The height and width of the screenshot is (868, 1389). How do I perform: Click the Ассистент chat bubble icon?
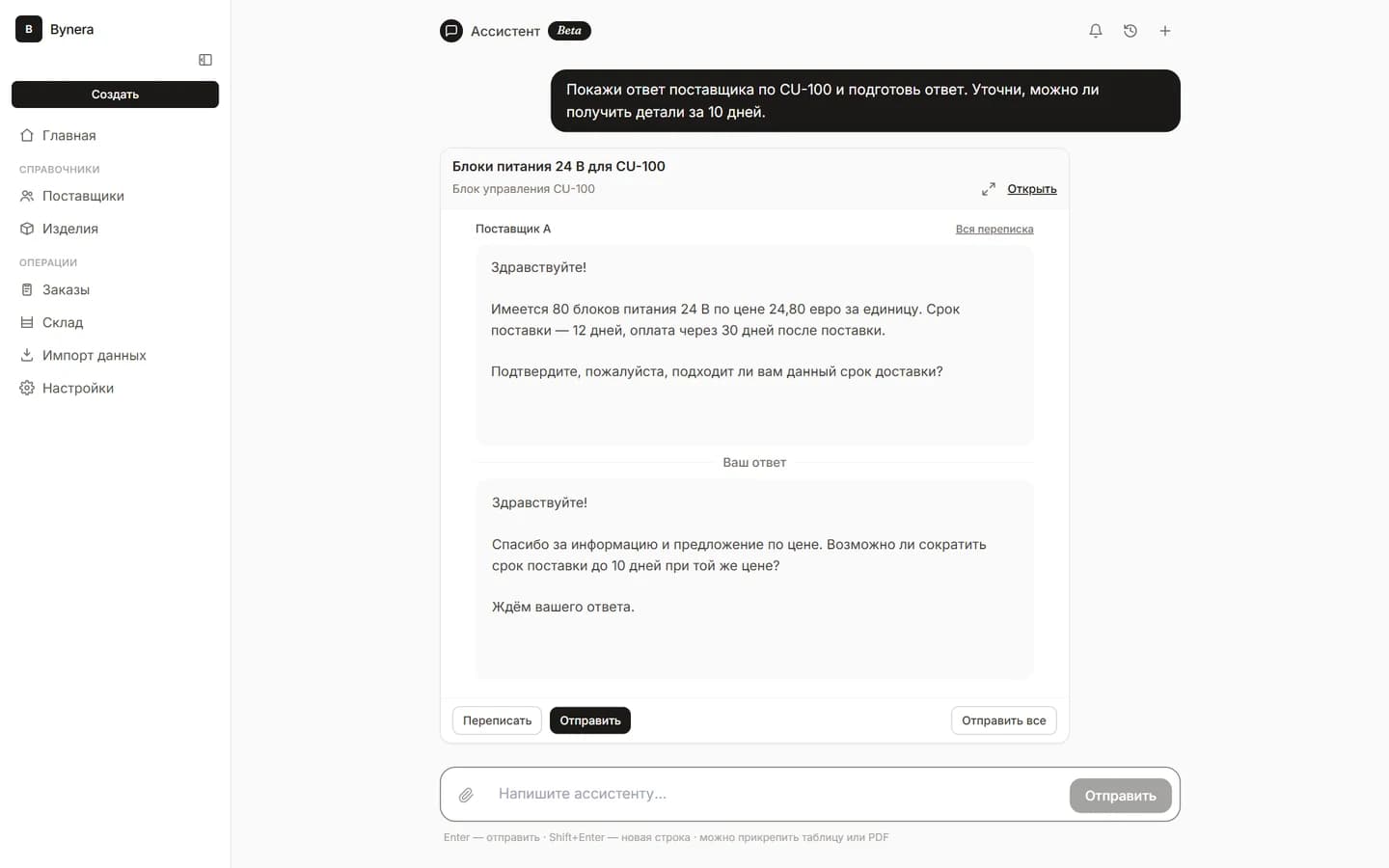[x=451, y=31]
